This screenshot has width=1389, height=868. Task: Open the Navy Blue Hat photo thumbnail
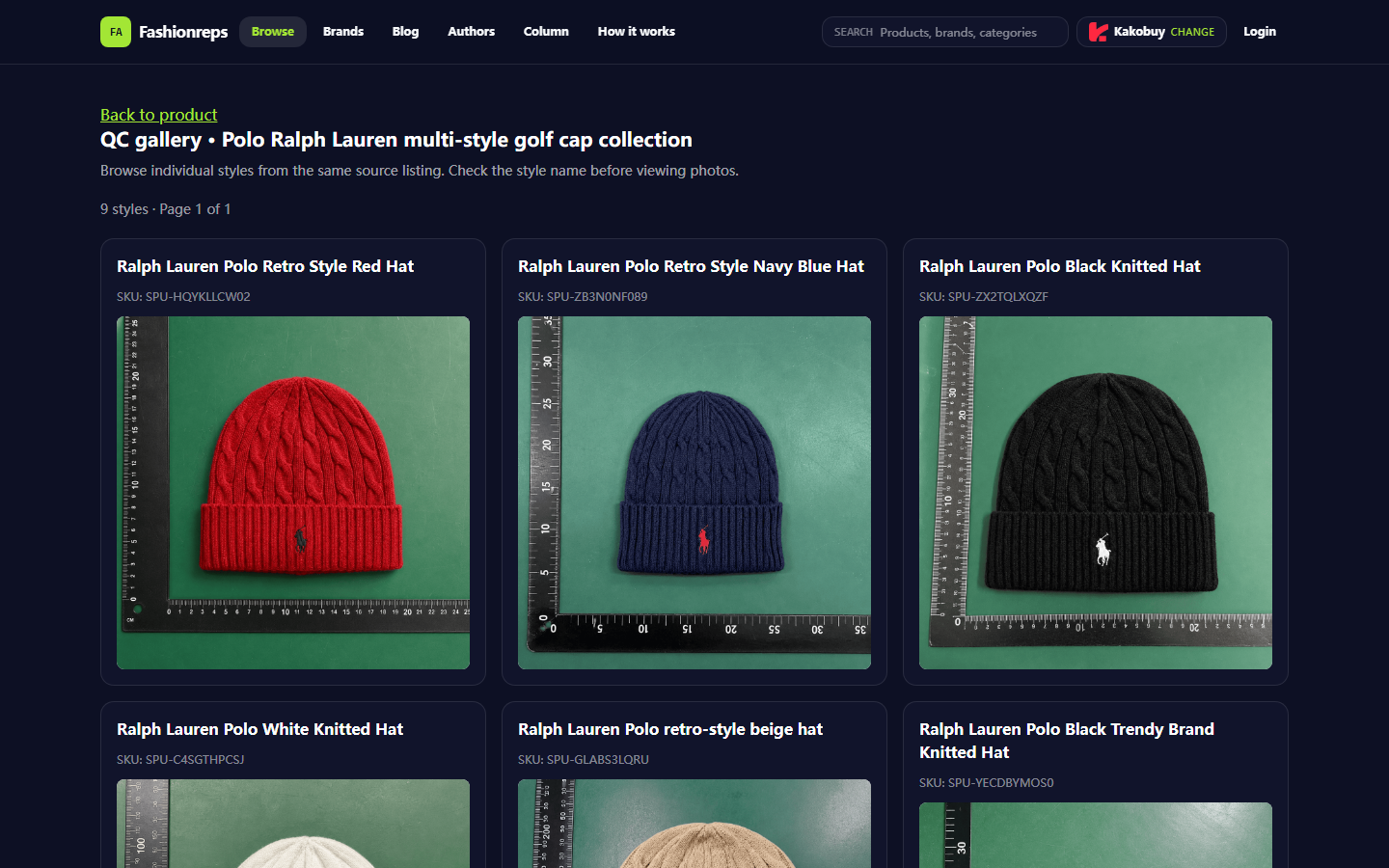(694, 493)
